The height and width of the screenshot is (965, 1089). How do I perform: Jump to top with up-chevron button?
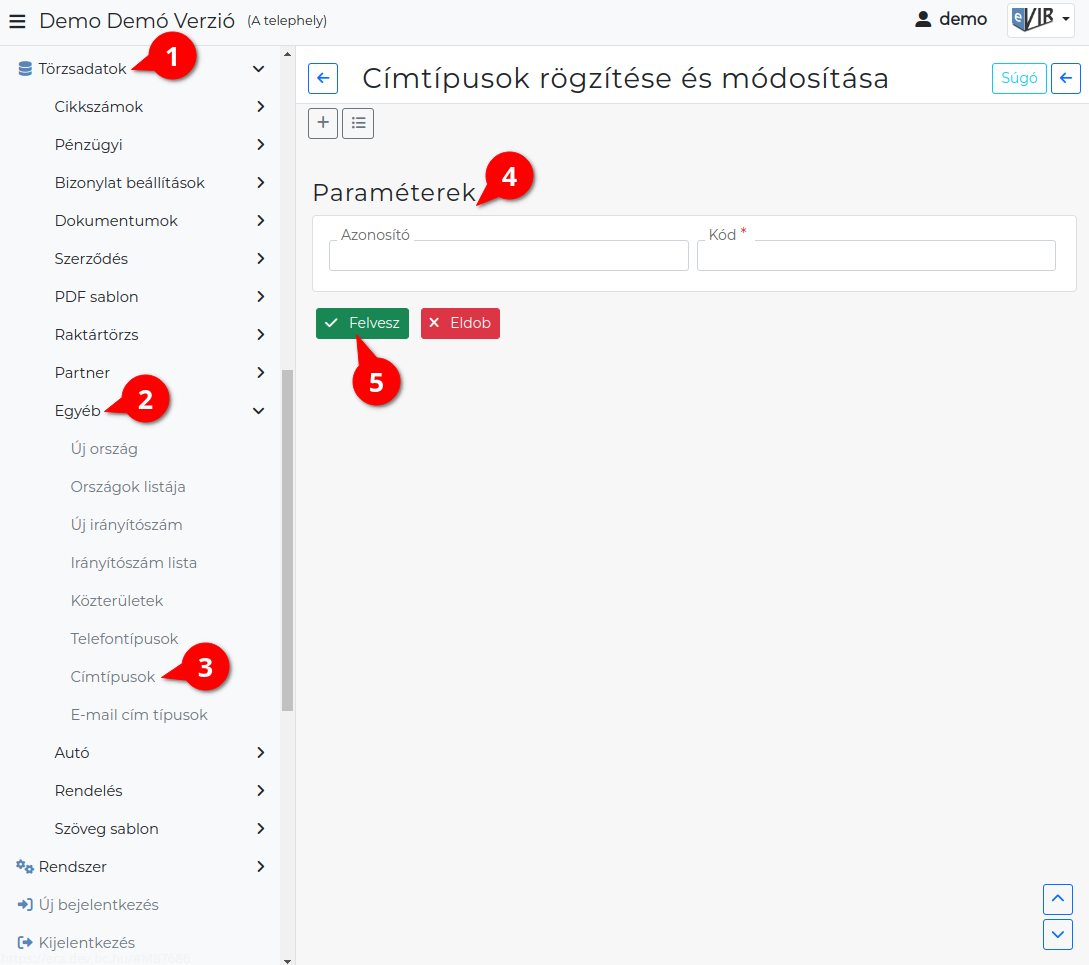(1058, 899)
